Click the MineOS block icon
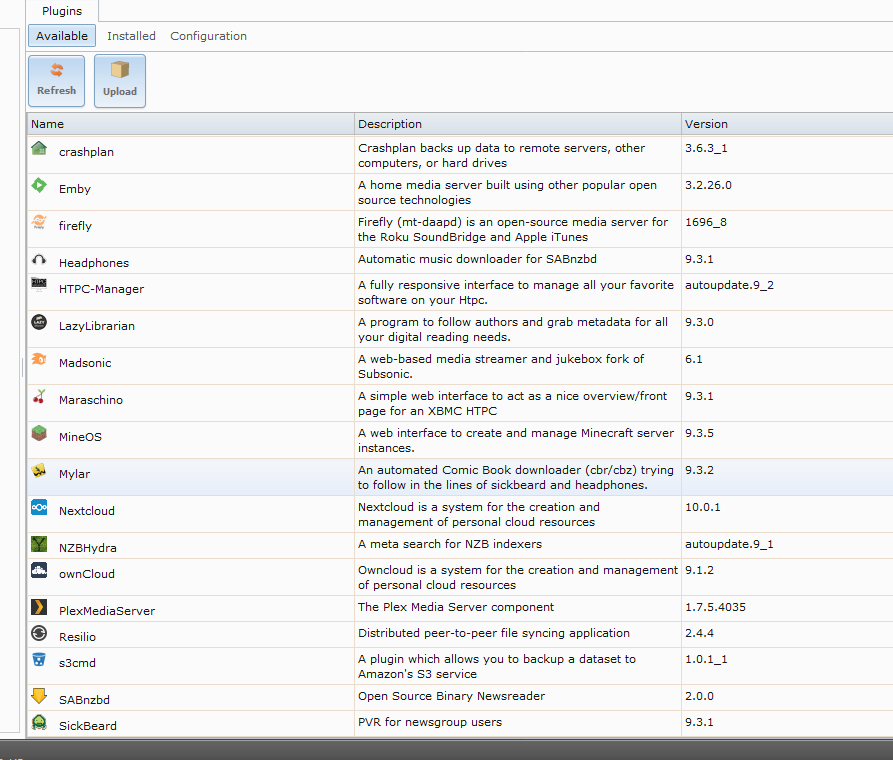The image size is (893, 760). [x=39, y=433]
